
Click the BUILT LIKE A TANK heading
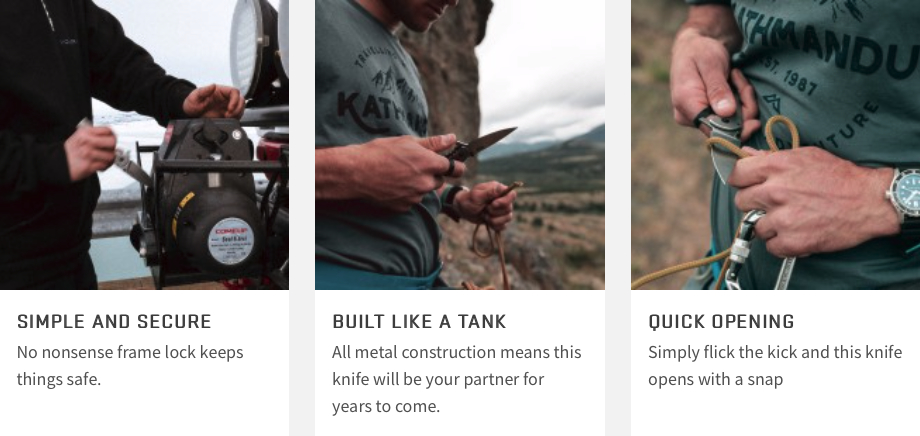point(419,322)
